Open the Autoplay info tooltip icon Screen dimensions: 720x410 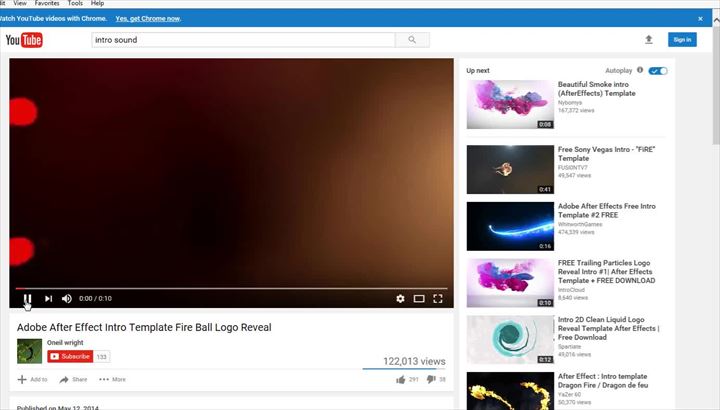(640, 71)
